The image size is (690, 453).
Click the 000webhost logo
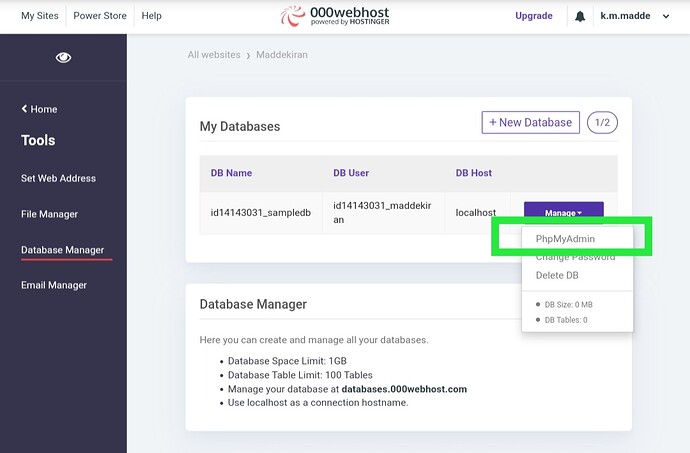point(336,16)
